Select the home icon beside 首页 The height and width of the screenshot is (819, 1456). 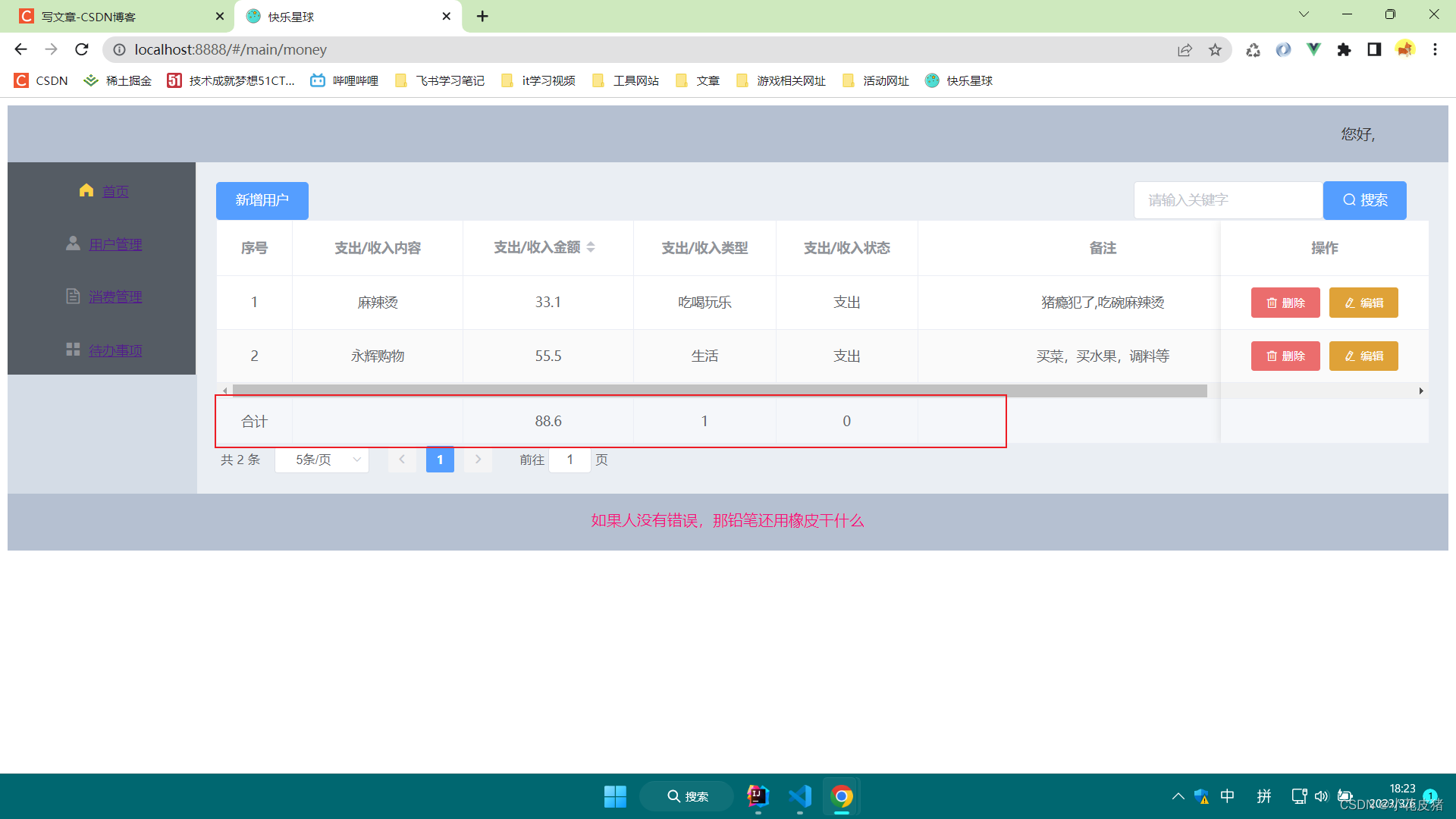86,190
